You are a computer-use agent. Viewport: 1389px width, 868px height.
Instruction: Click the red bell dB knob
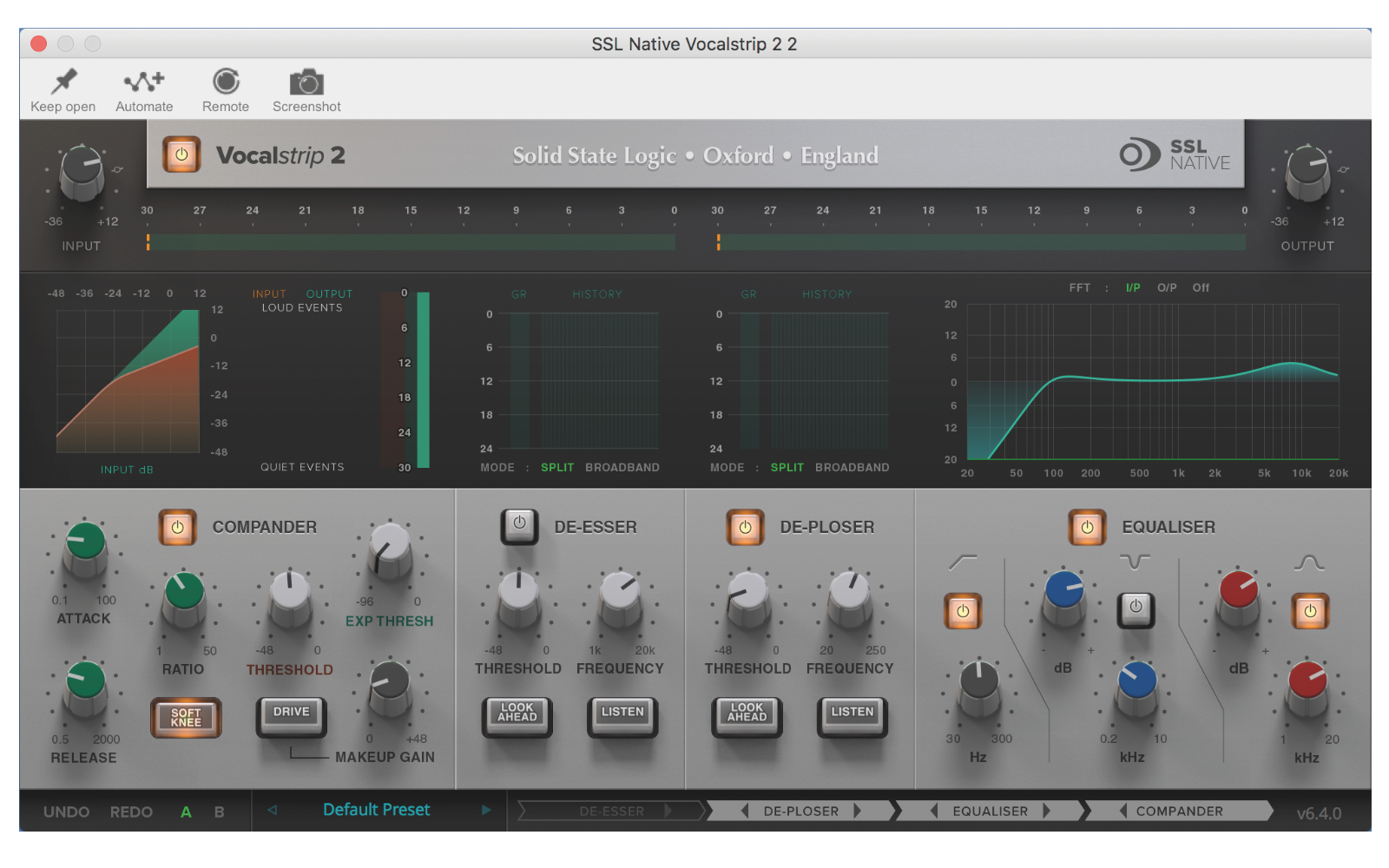coord(1239,599)
